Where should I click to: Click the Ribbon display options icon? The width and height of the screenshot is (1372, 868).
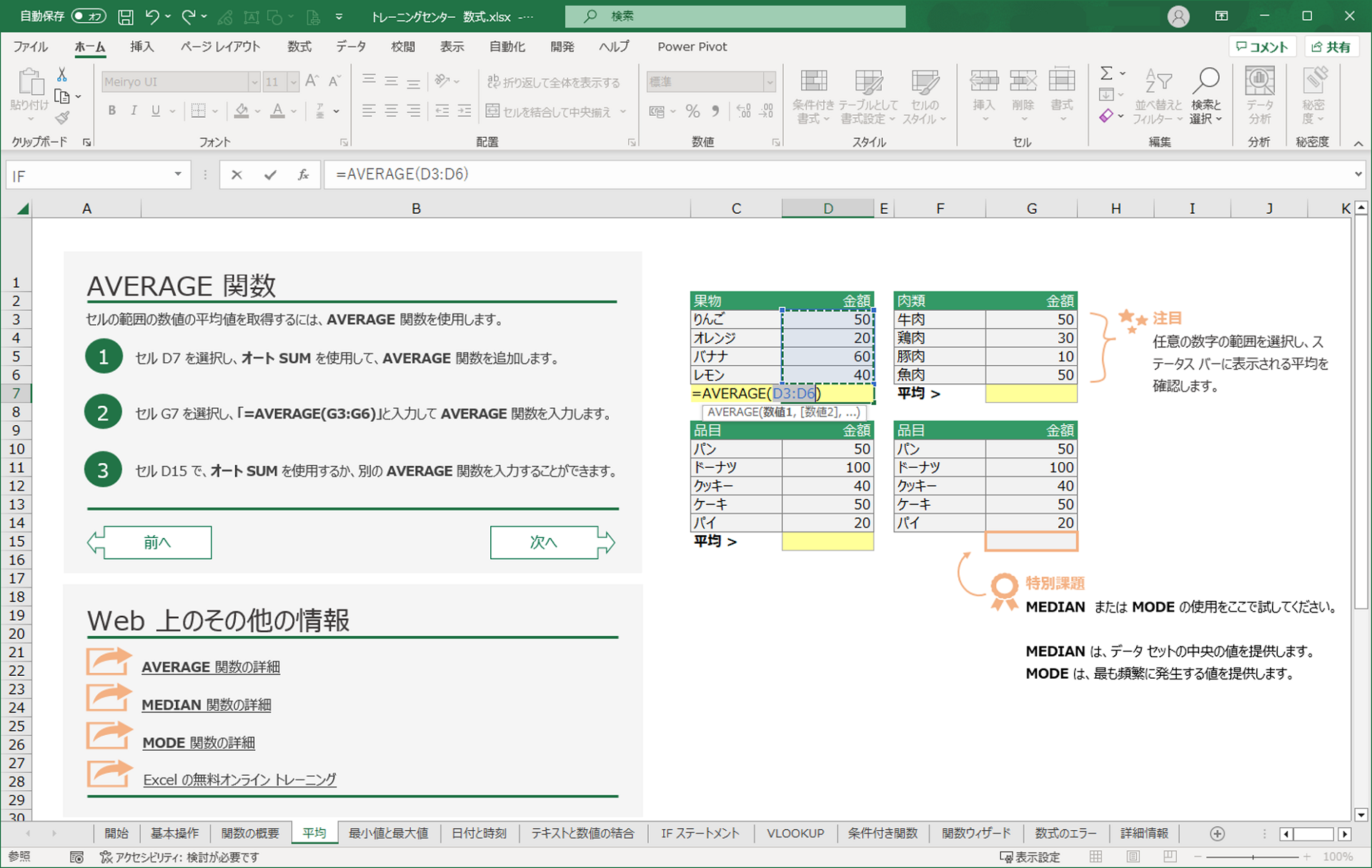(x=1221, y=16)
